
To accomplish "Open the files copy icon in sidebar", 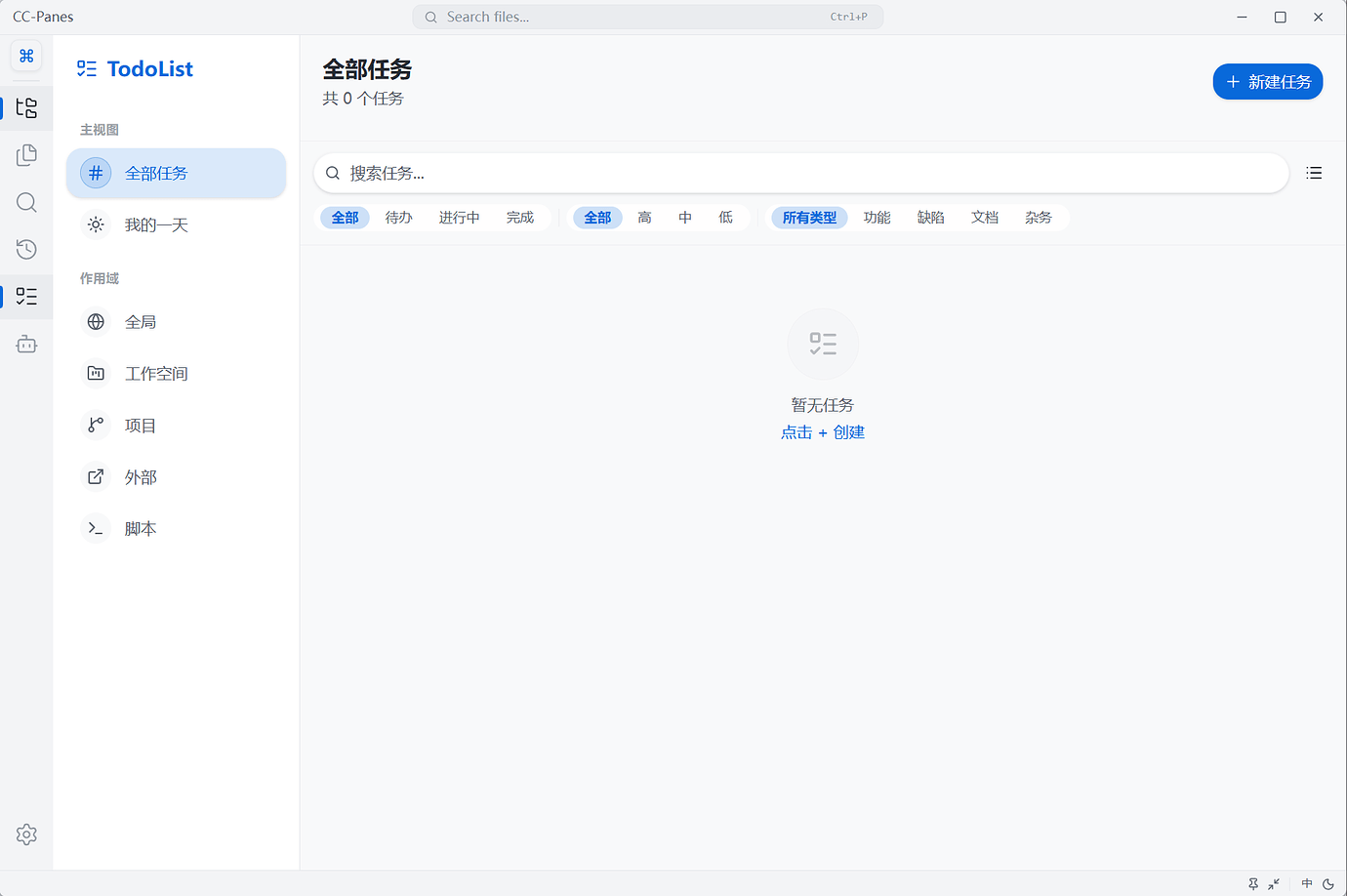I will (26, 155).
